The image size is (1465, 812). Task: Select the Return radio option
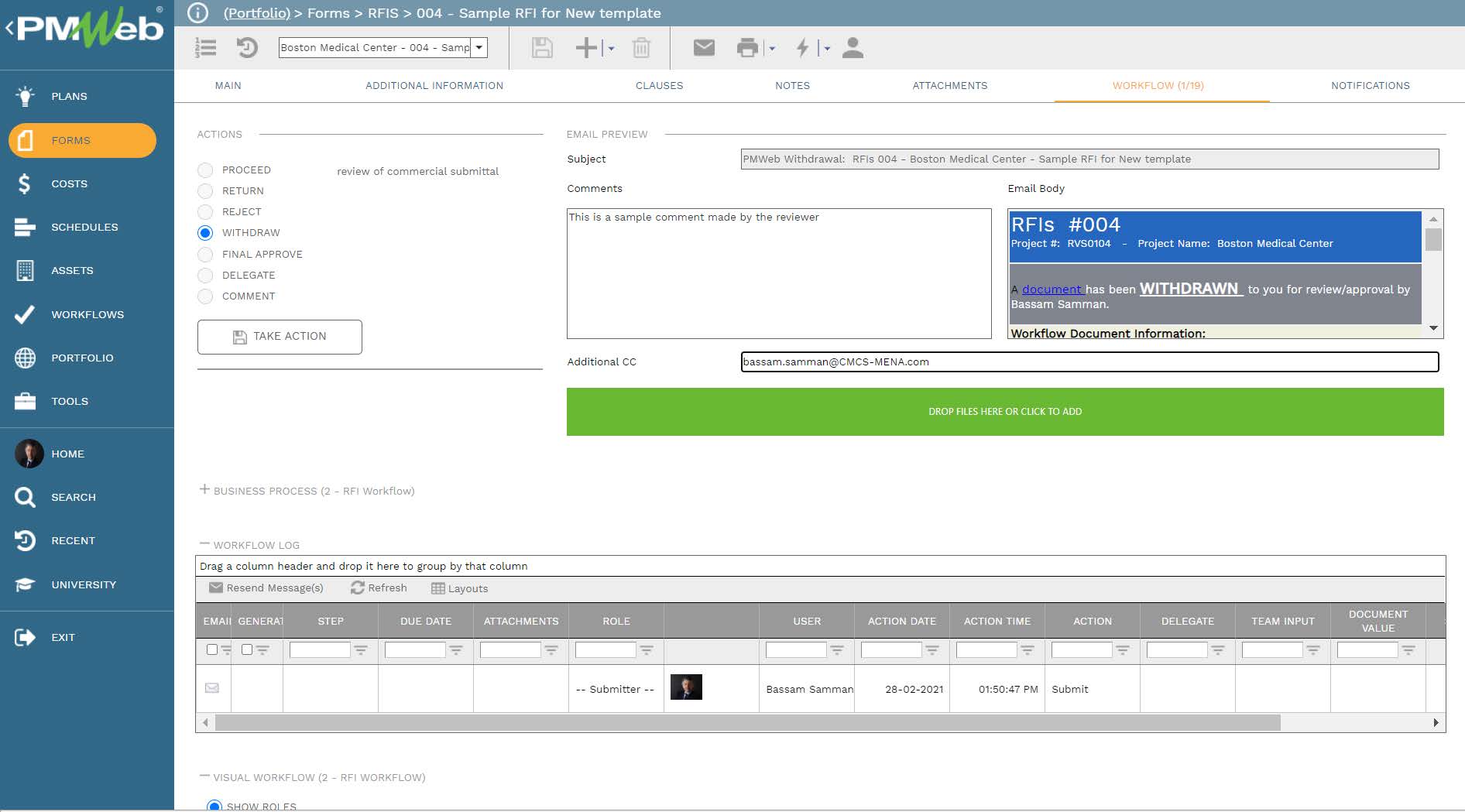tap(205, 191)
